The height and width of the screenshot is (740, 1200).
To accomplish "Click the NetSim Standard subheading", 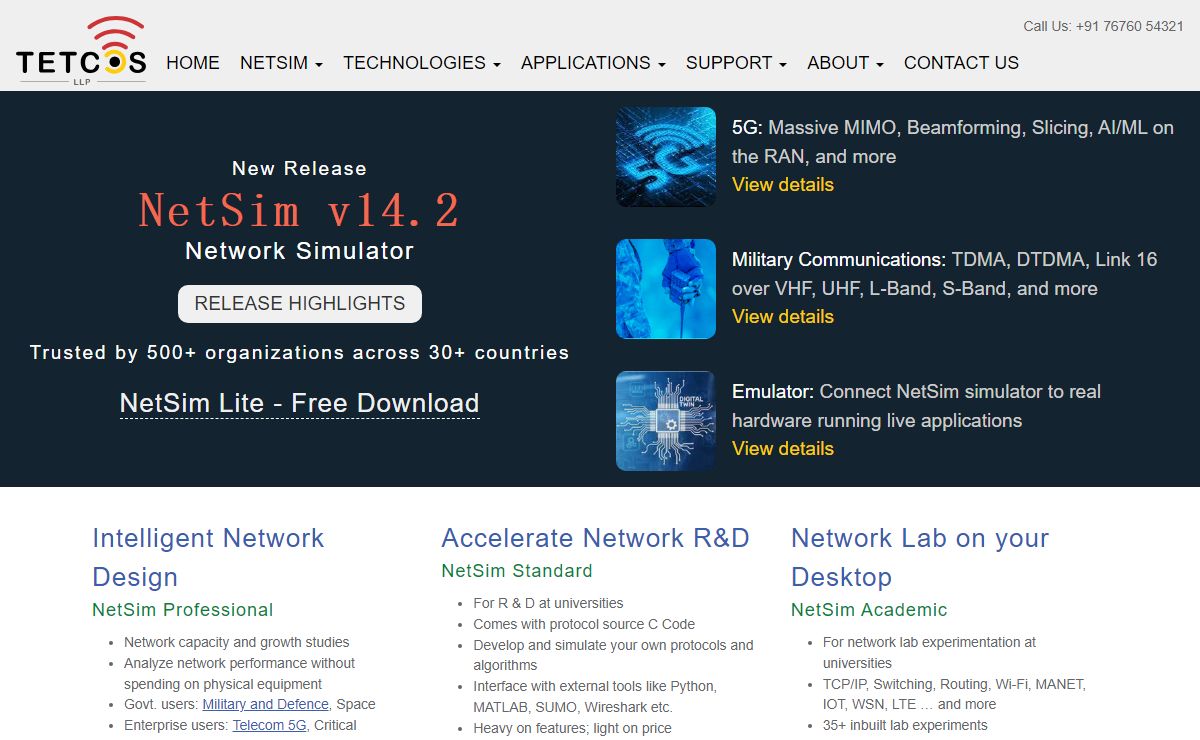I will 517,571.
